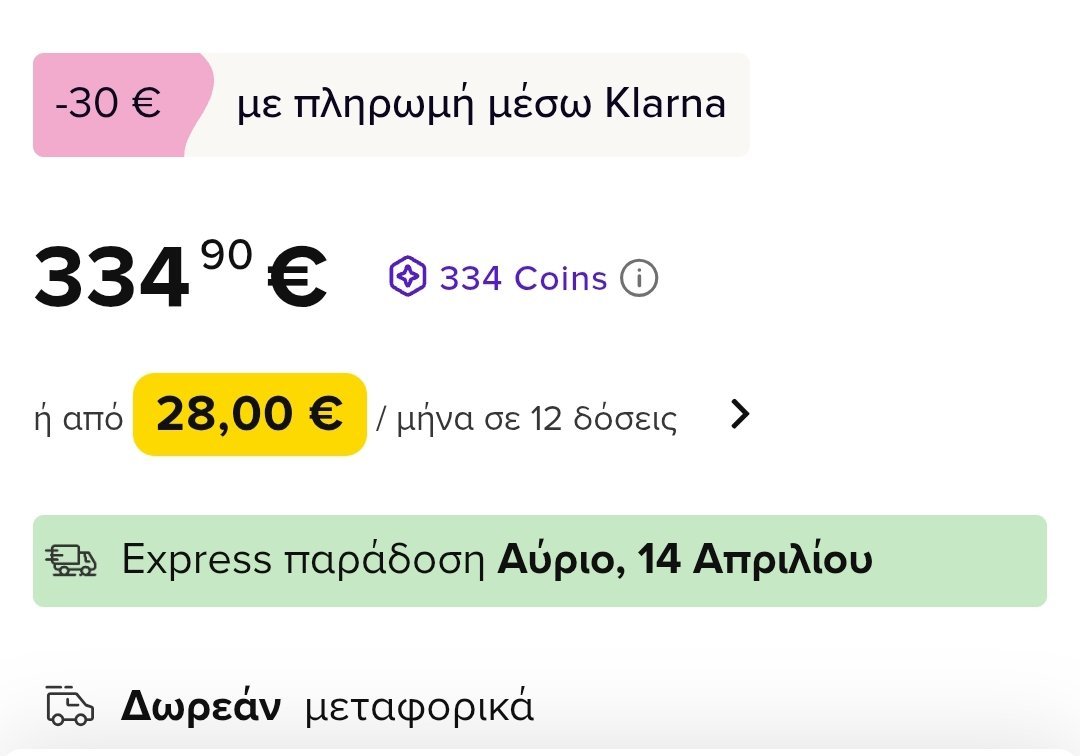1080x756 pixels.
Task: Tap the bold "Δωρεάν" label
Action: 200,707
